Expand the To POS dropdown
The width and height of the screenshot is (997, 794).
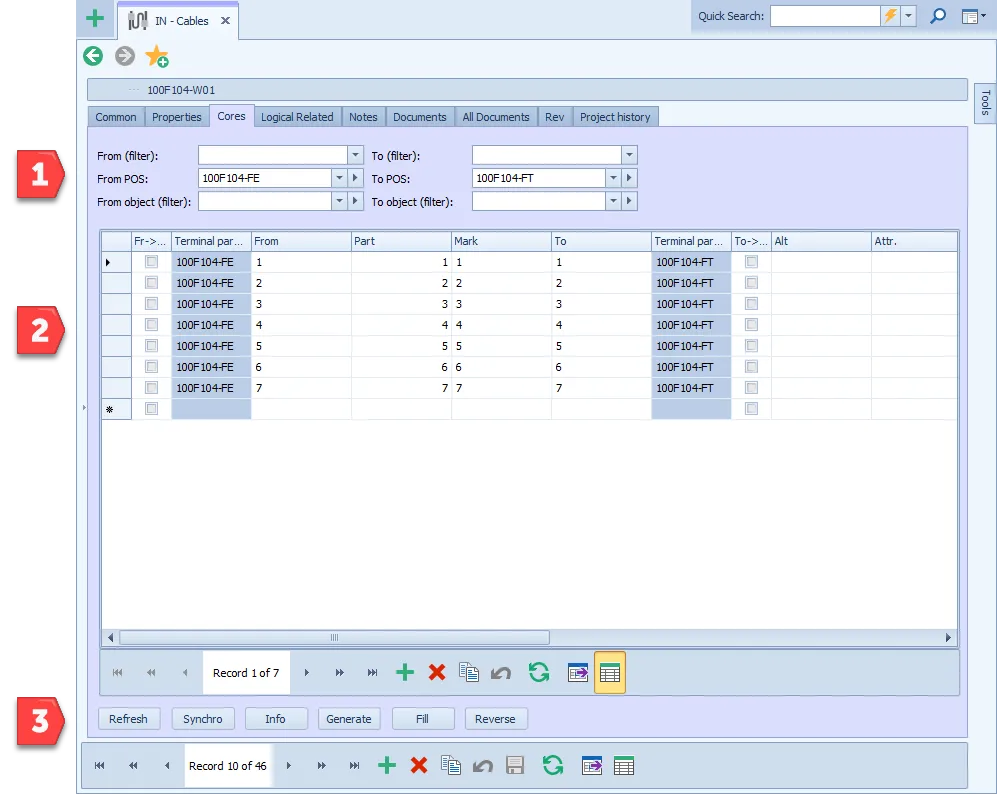pyautogui.click(x=614, y=178)
